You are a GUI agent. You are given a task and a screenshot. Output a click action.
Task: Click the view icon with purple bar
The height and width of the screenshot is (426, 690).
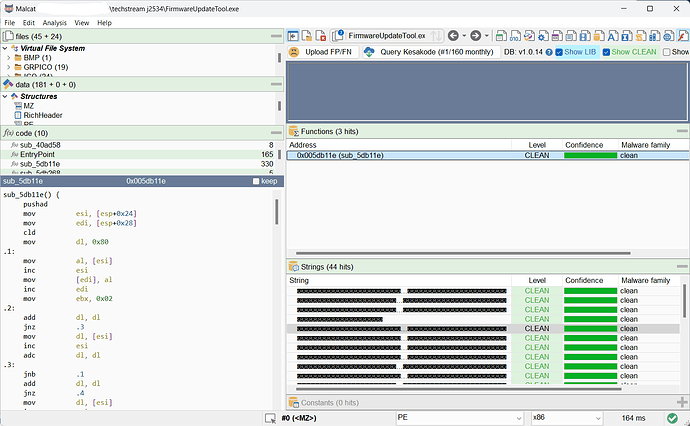(557, 36)
